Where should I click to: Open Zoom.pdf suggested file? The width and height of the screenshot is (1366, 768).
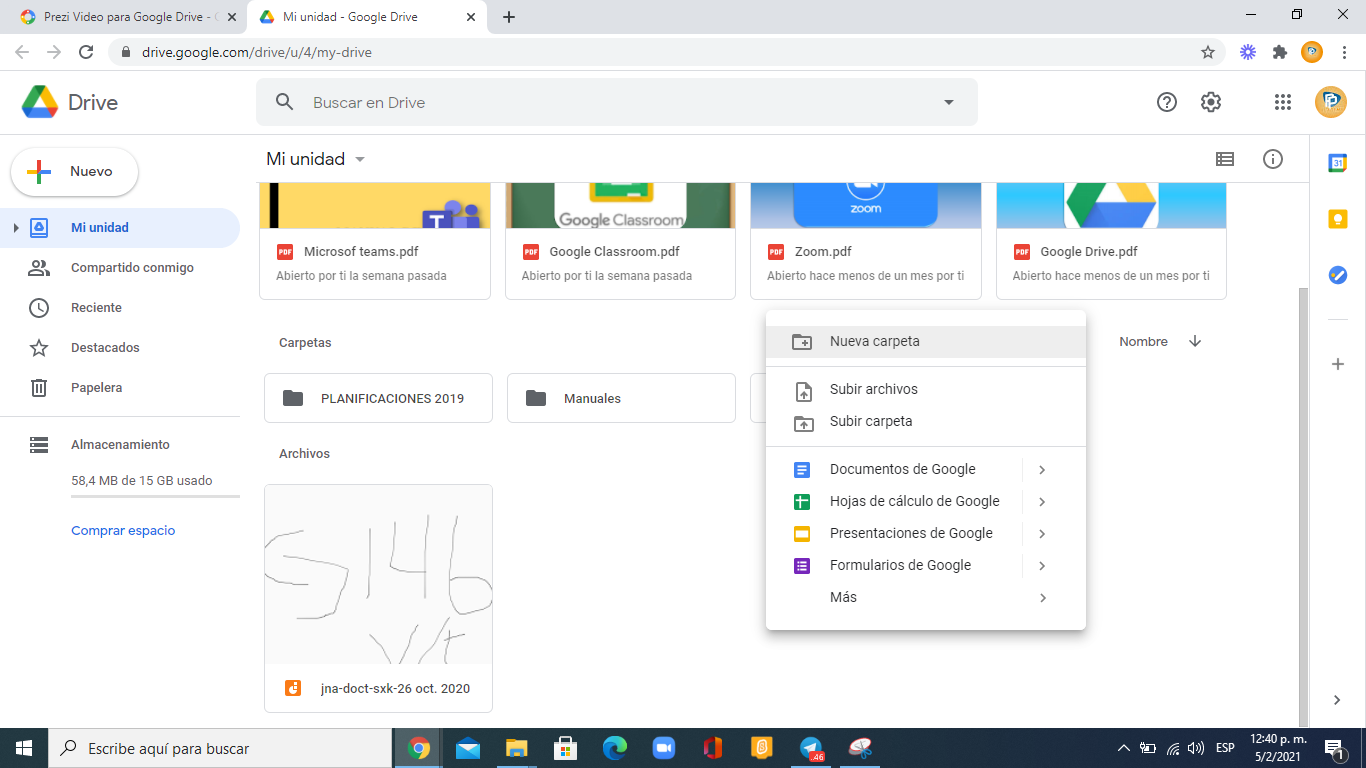[x=866, y=240]
